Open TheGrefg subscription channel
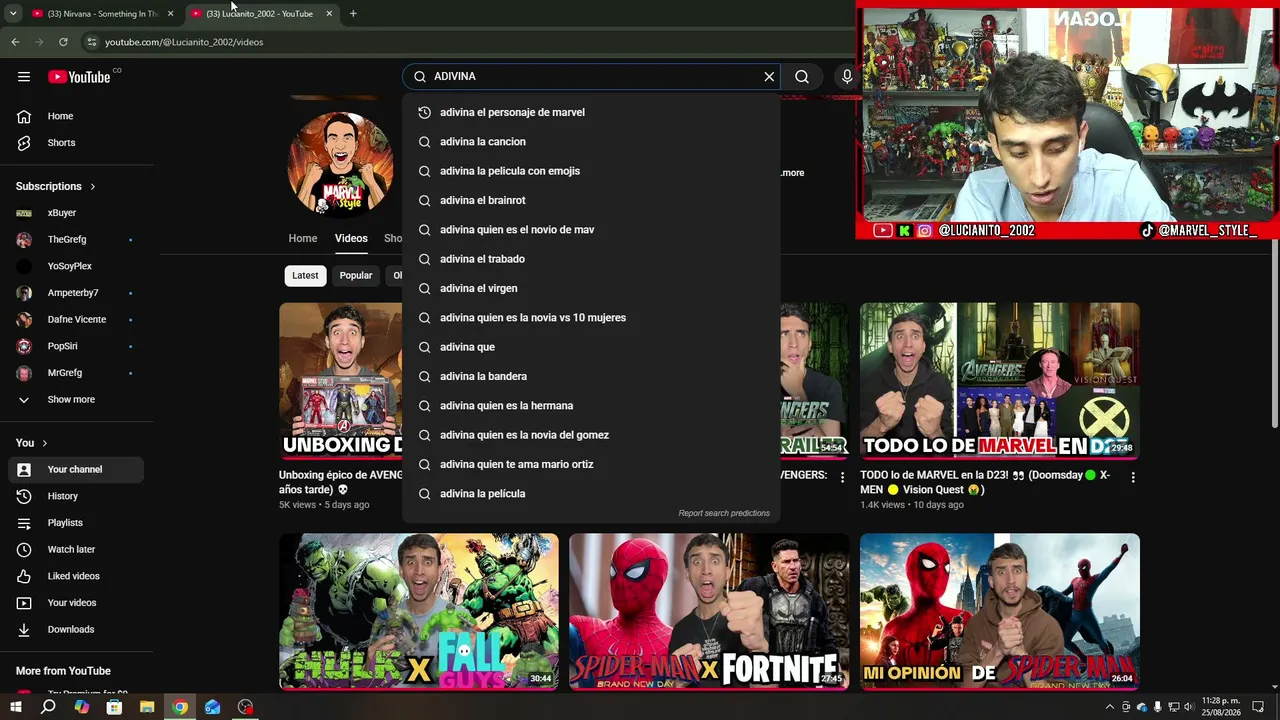This screenshot has height=720, width=1280. [x=76, y=240]
